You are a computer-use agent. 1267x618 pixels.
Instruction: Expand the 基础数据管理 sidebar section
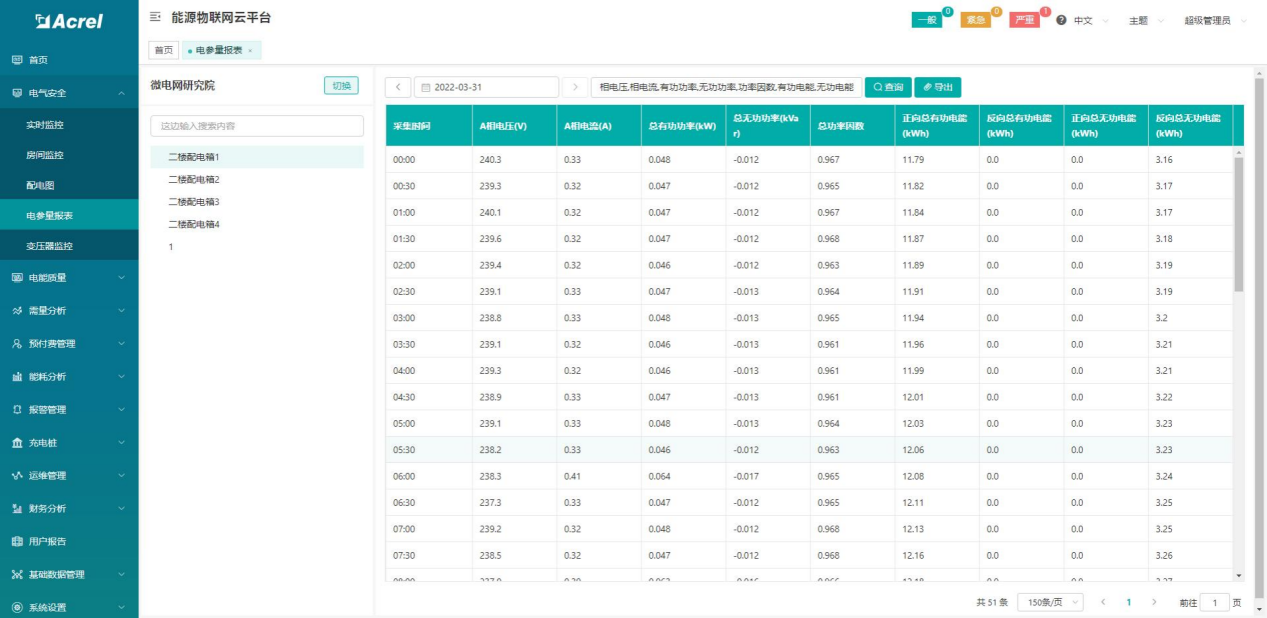tap(69, 574)
